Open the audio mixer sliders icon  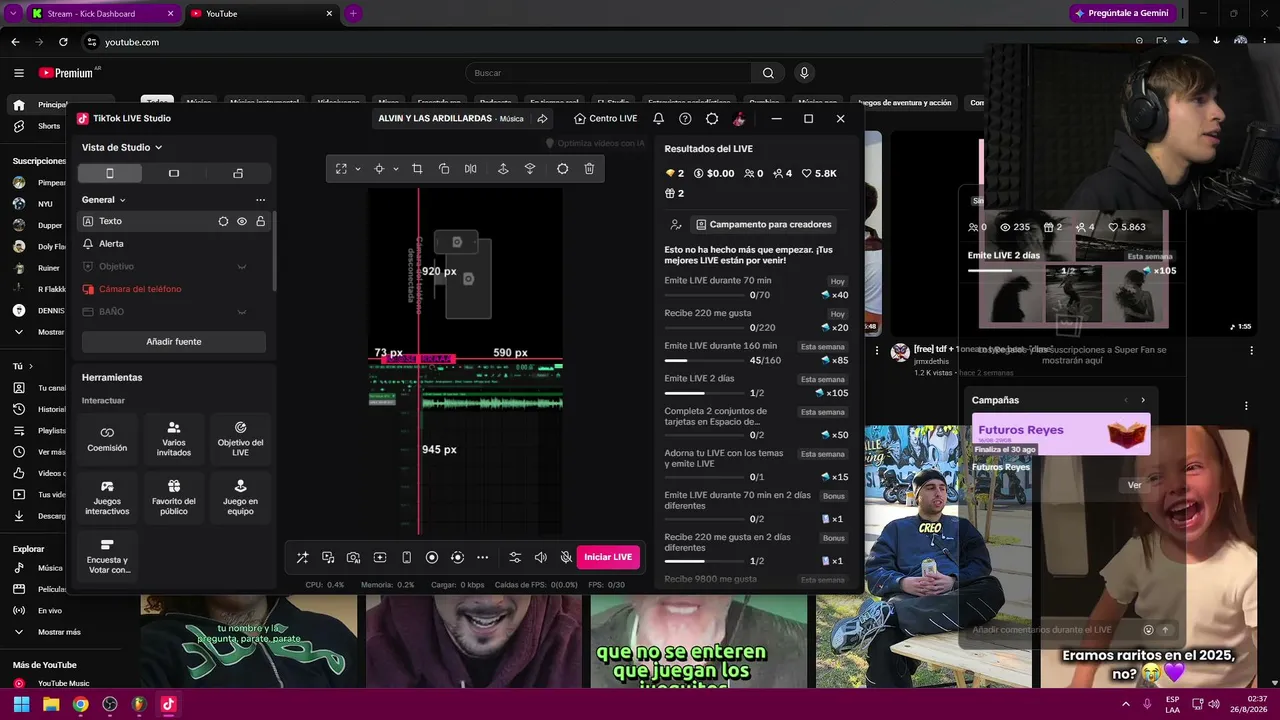pos(515,557)
